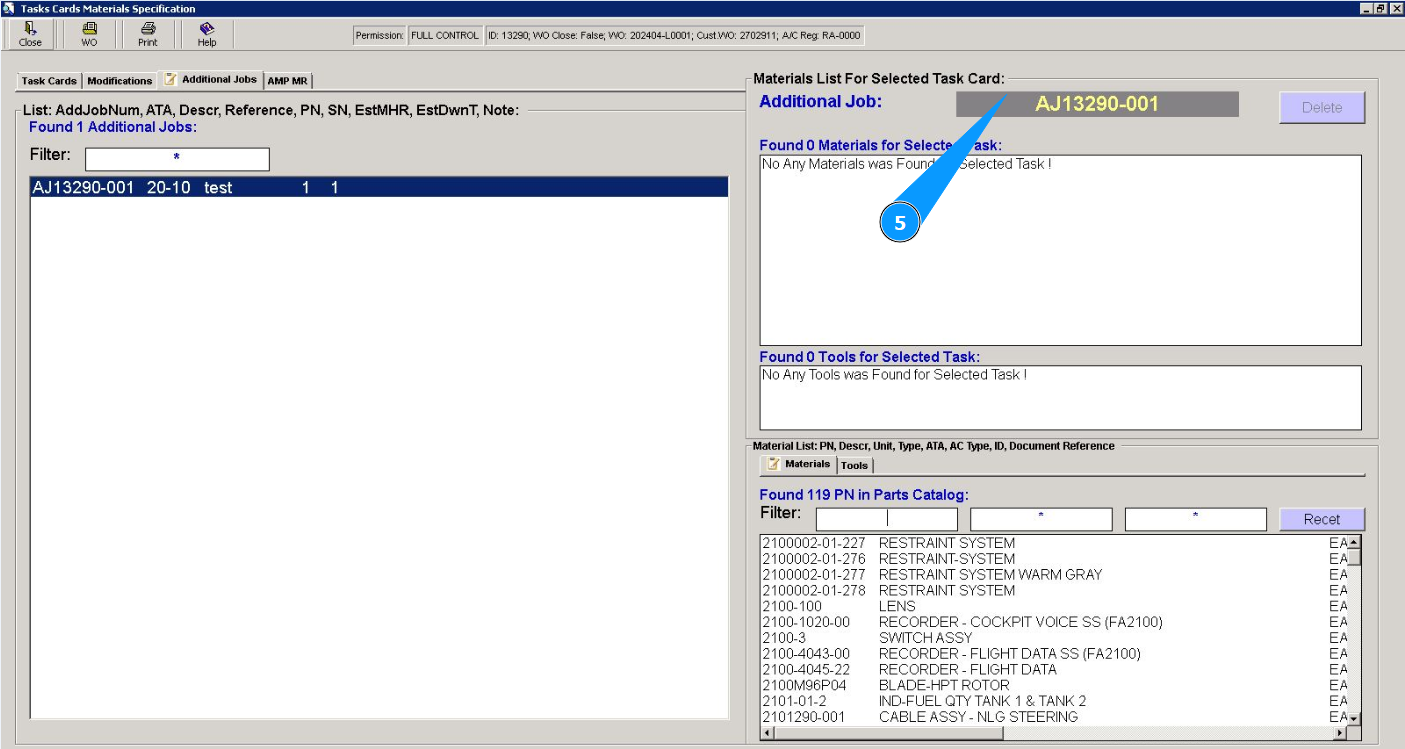This screenshot has height=749, width=1405.
Task: Open the WO work order toolbar icon
Action: 89,34
